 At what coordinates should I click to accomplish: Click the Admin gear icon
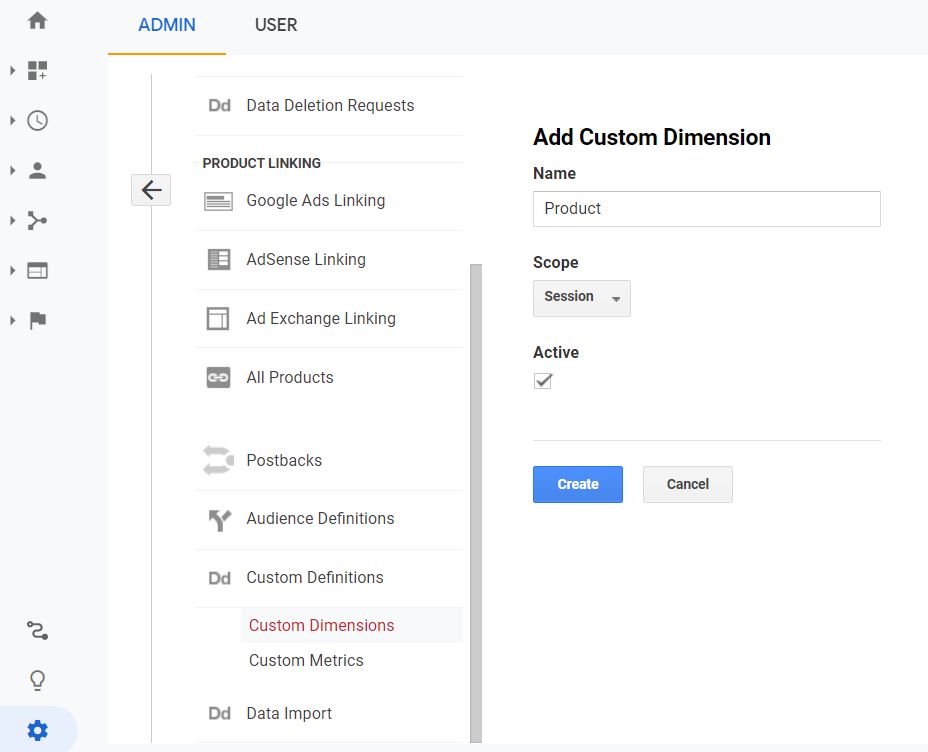[37, 729]
